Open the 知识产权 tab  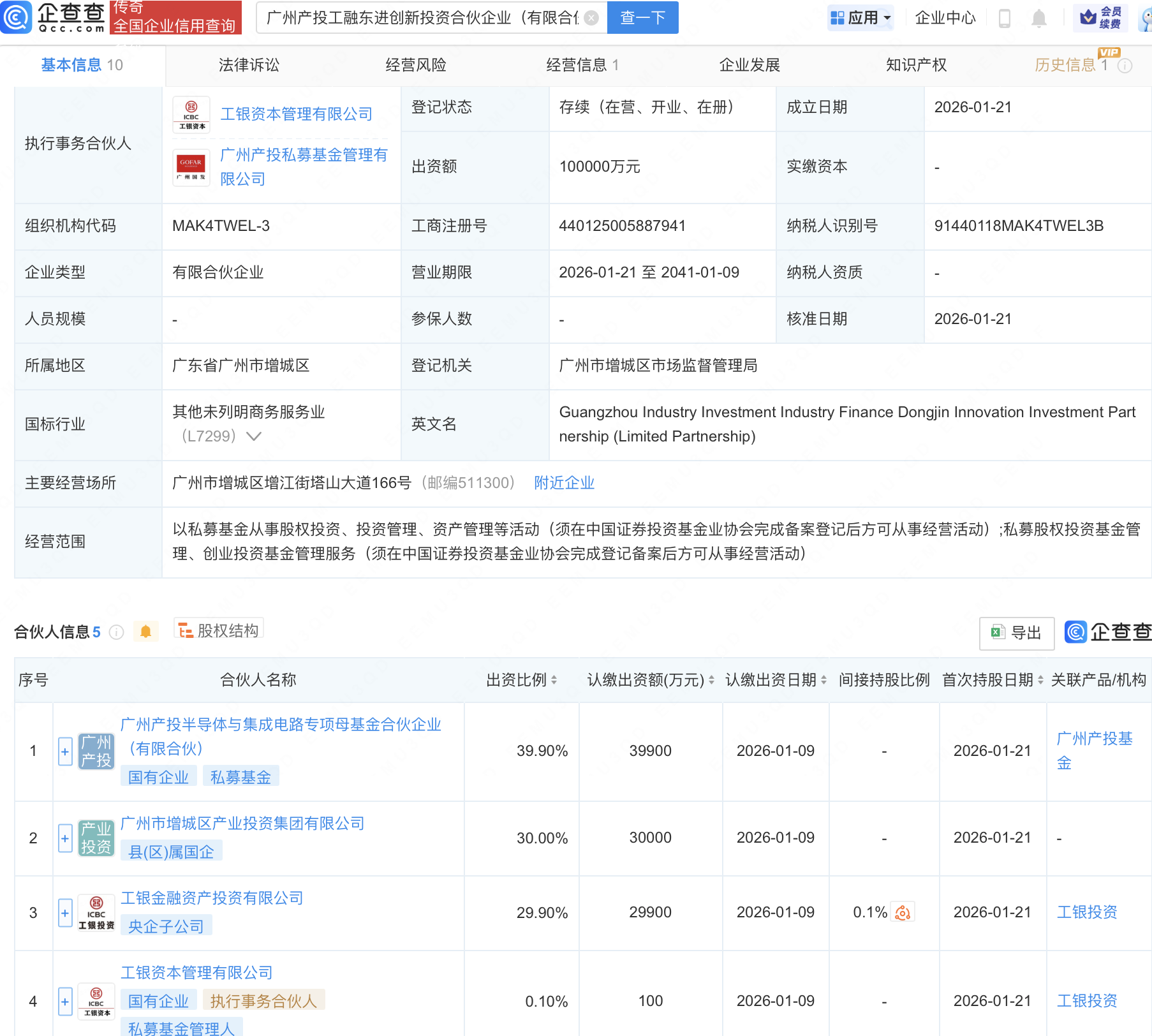click(916, 65)
